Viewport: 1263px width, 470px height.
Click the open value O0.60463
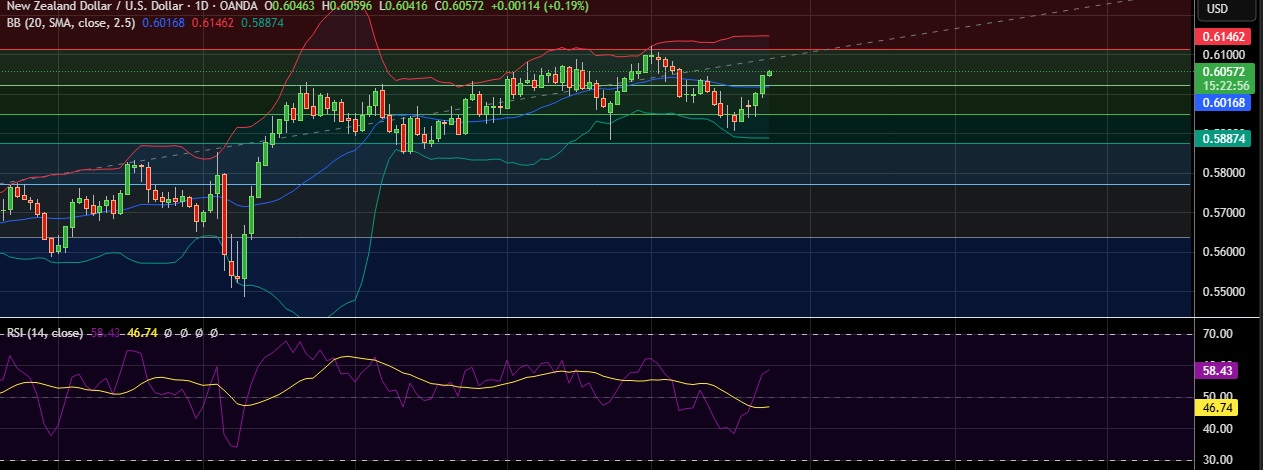[x=292, y=6]
